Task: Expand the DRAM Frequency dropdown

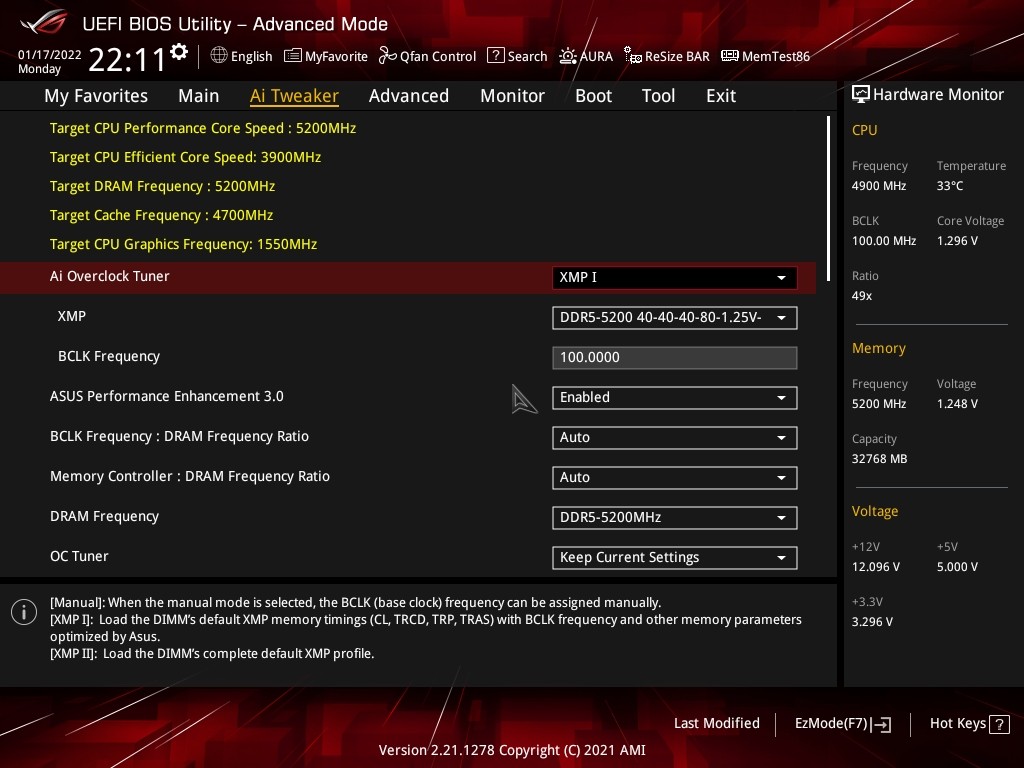Action: coord(674,518)
